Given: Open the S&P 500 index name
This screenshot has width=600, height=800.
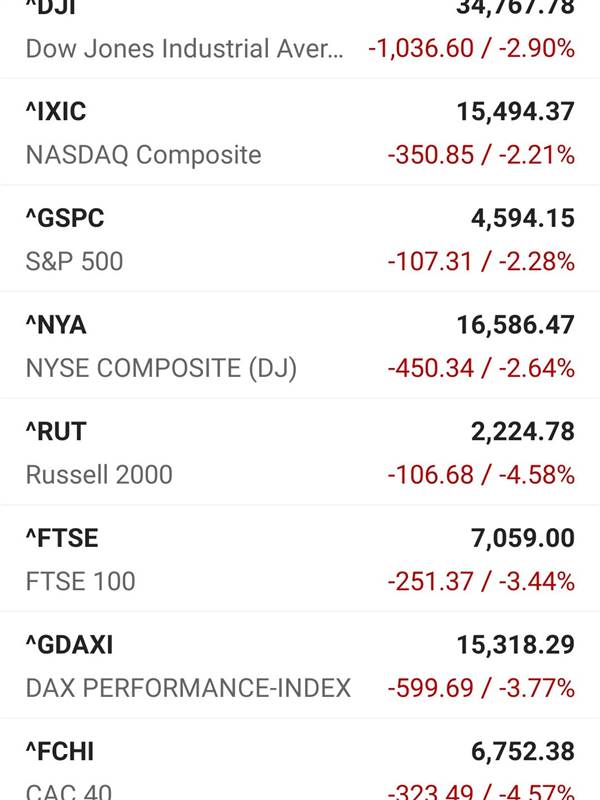Looking at the screenshot, I should pyautogui.click(x=74, y=261).
